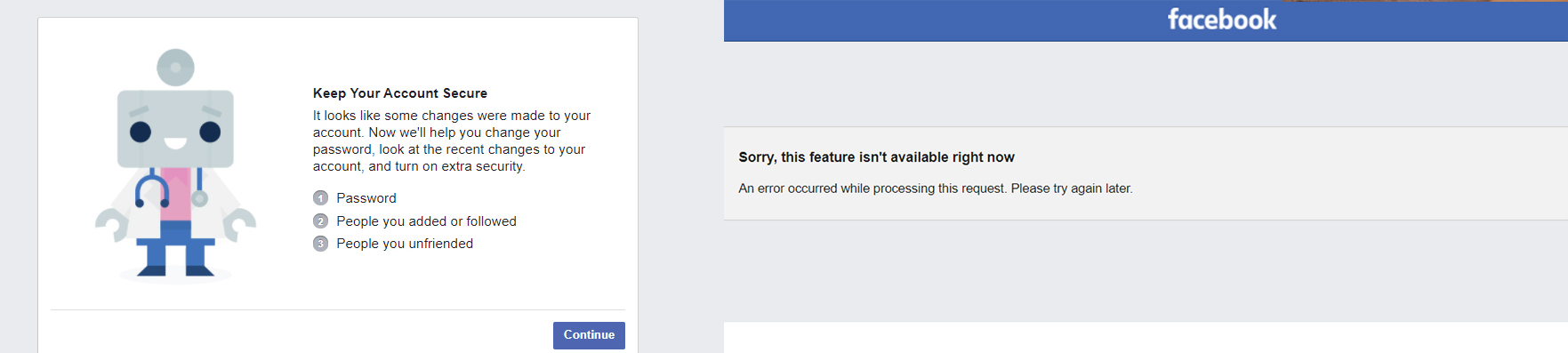The width and height of the screenshot is (1568, 353).
Task: Click the robot's left eye
Action: 141,132
